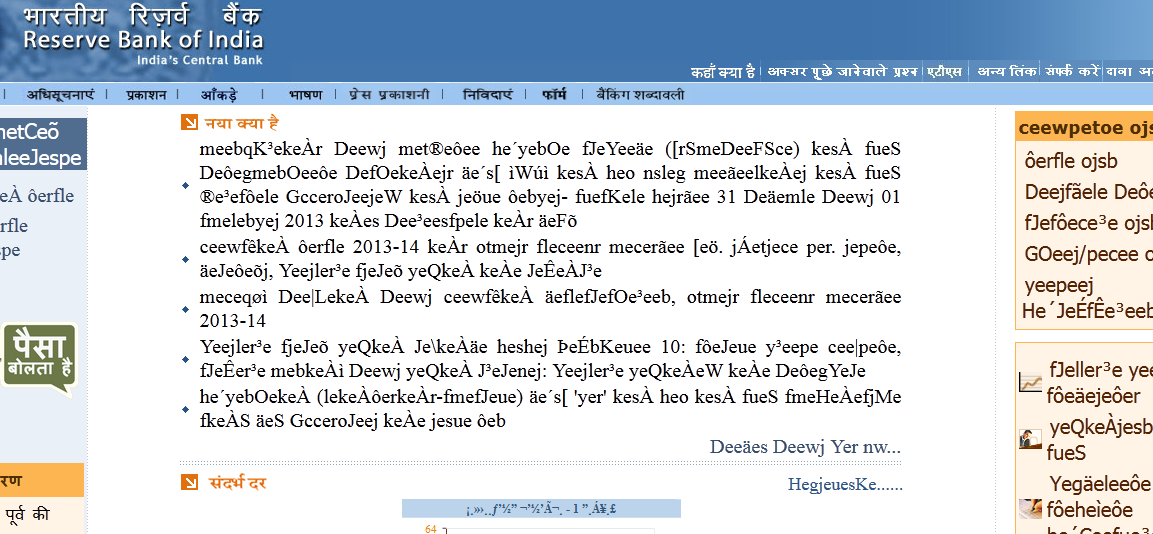Viewport: 1153px width, 534px height.
Task: Open news item mentioning 'yer' kesÀ heo
Action: 550,409
